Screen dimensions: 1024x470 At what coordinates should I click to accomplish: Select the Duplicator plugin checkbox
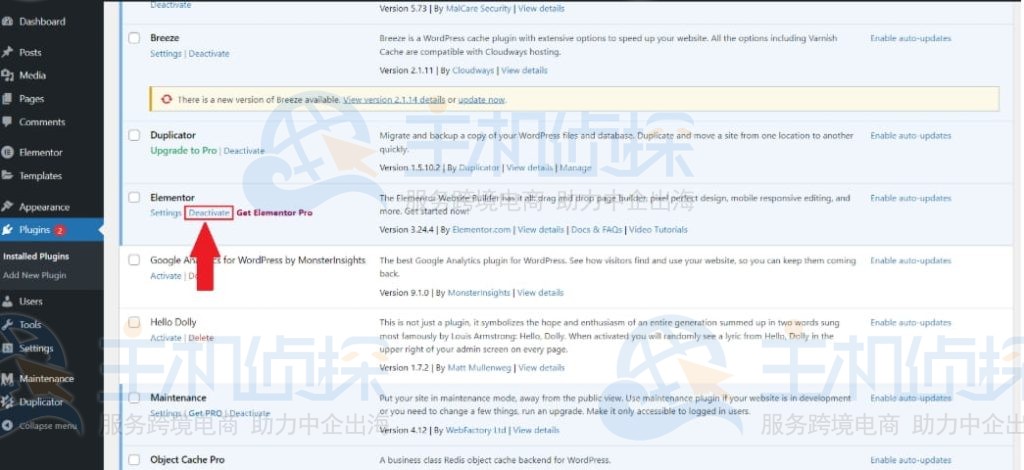tap(134, 135)
